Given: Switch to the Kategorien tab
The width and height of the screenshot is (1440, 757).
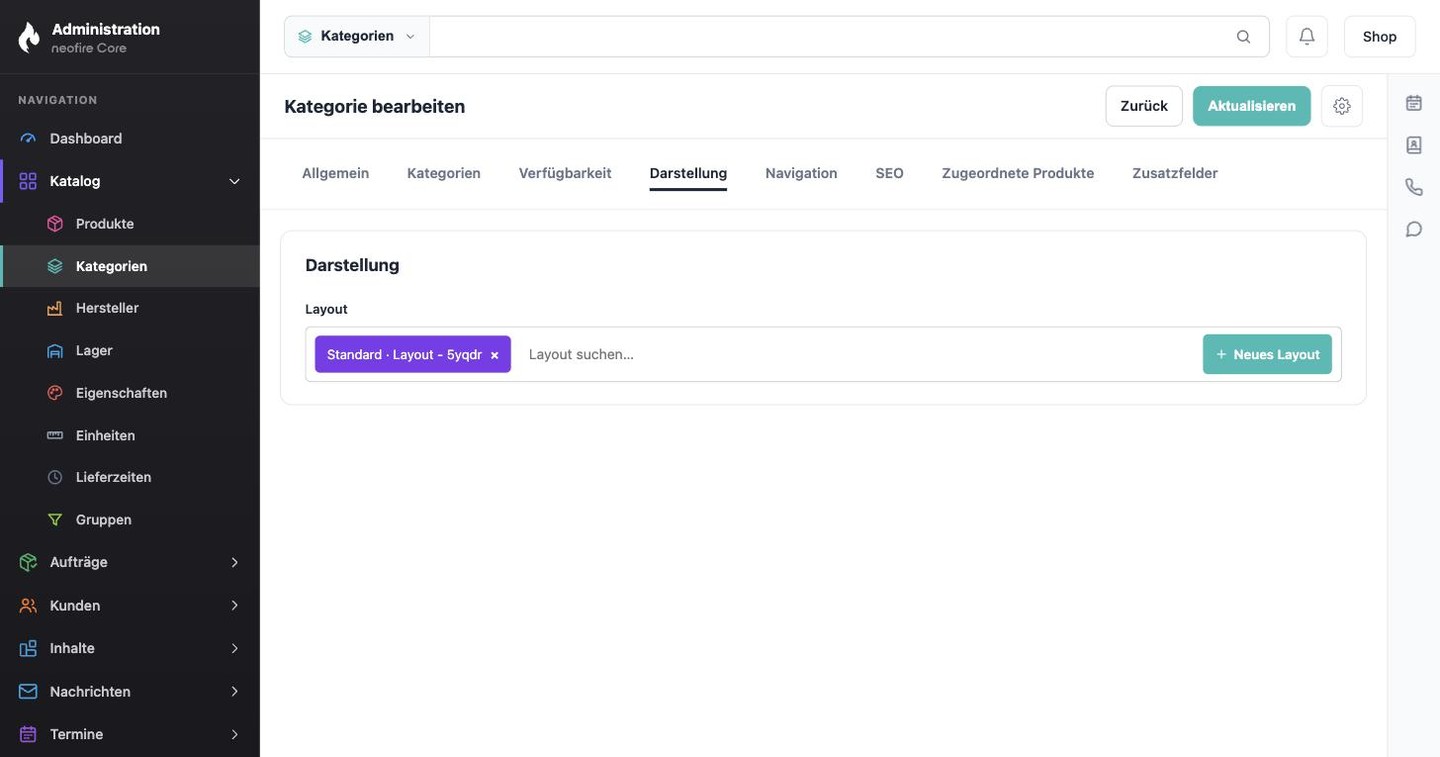Looking at the screenshot, I should click(x=444, y=173).
